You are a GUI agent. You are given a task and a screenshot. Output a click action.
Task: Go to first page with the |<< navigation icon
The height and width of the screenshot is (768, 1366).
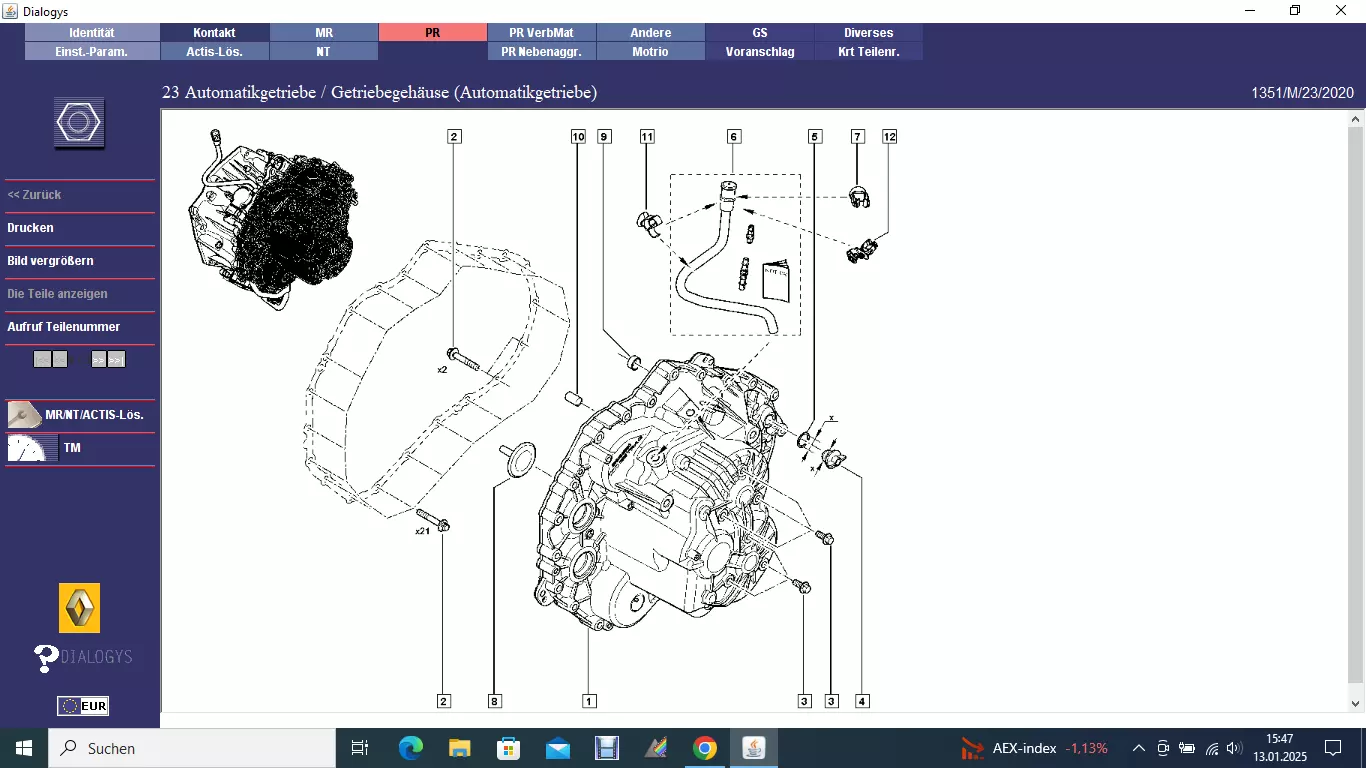pyautogui.click(x=42, y=359)
